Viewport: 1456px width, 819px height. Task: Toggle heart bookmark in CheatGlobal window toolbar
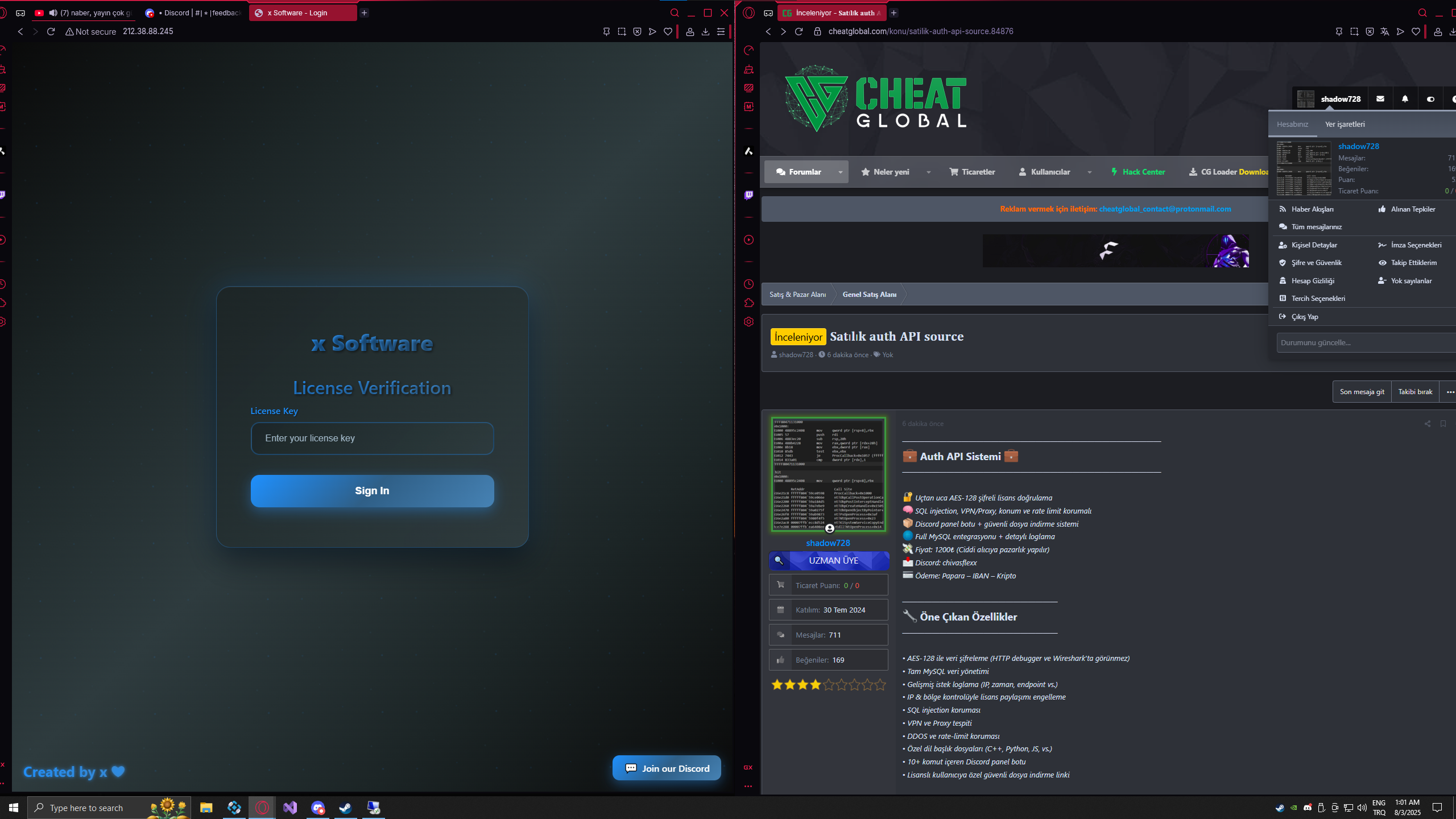click(x=1416, y=32)
